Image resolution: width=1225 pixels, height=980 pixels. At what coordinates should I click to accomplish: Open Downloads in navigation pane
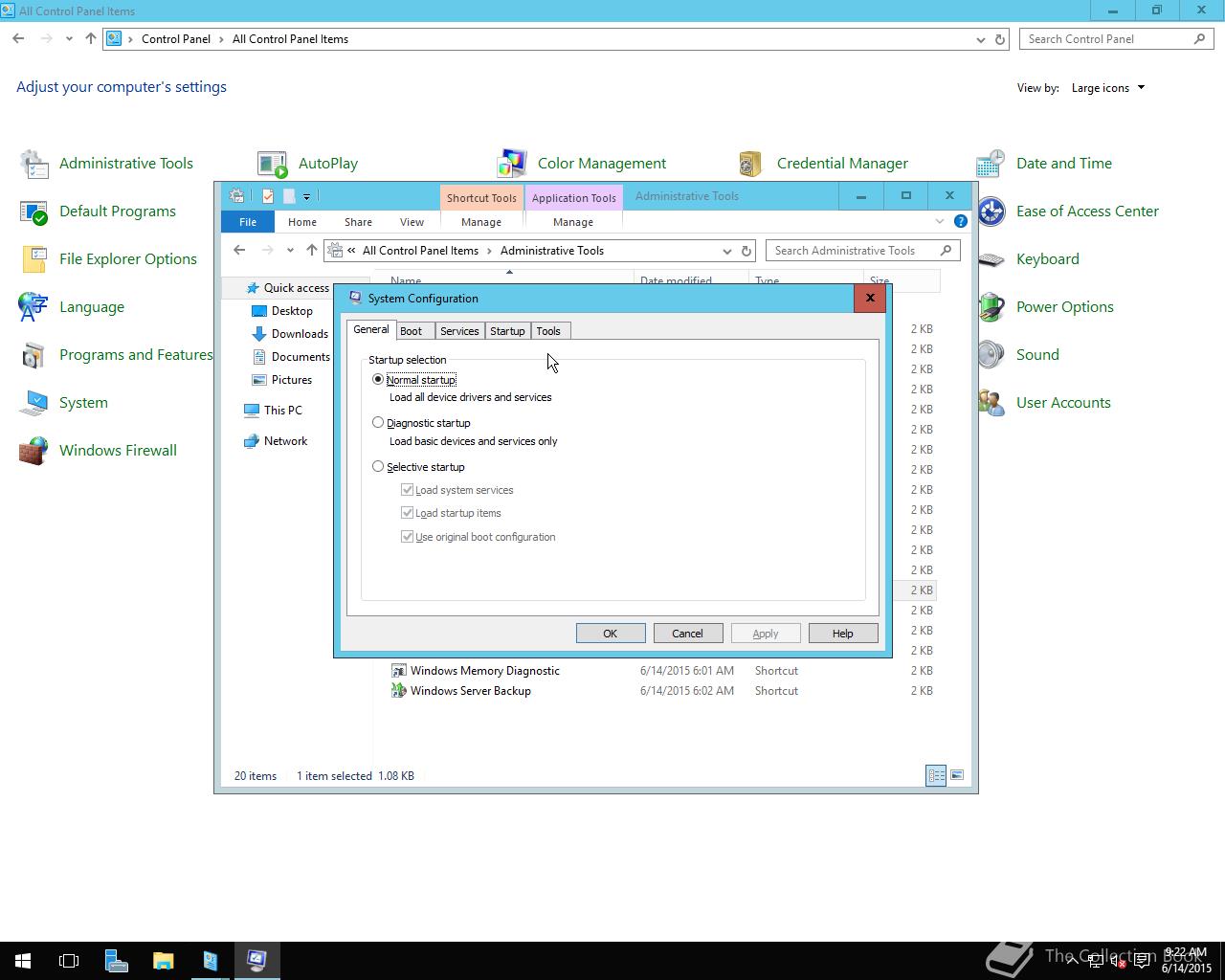[300, 334]
